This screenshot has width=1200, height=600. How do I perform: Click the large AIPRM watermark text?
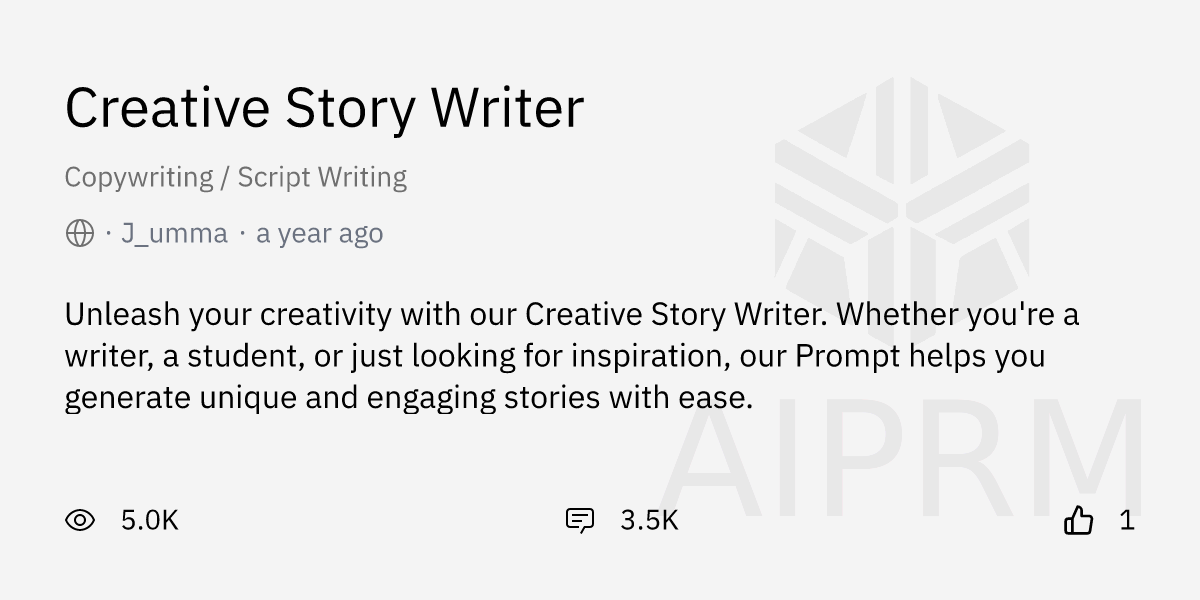coord(900,460)
